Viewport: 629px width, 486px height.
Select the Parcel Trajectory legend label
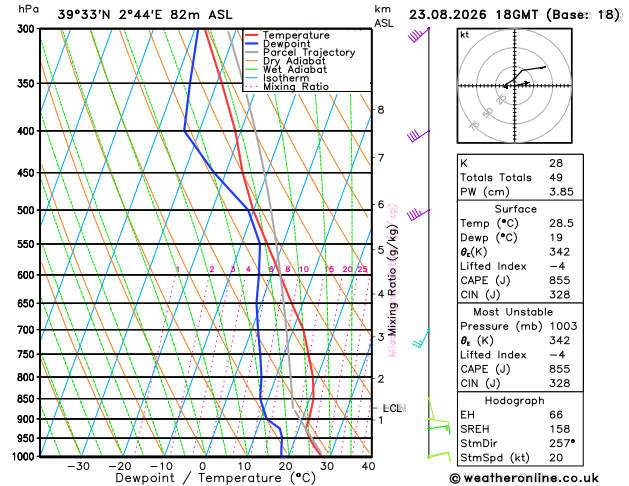point(309,53)
